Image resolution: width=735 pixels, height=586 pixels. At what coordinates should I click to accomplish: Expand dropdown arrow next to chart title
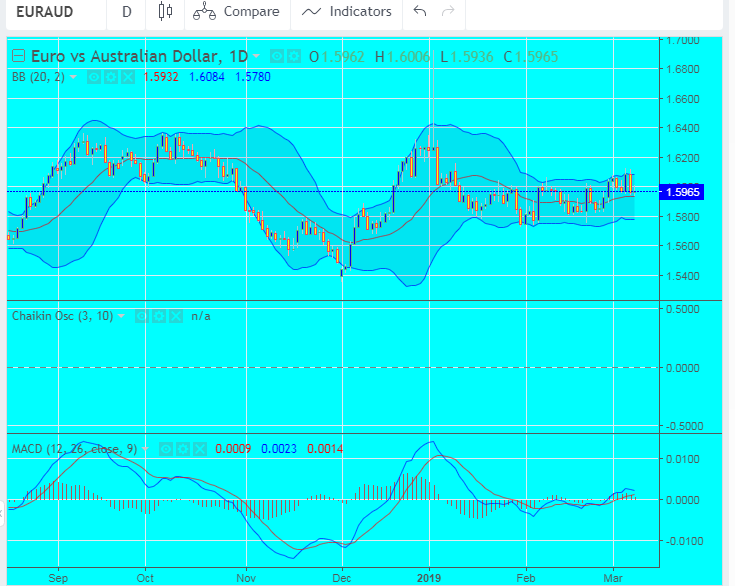click(257, 56)
